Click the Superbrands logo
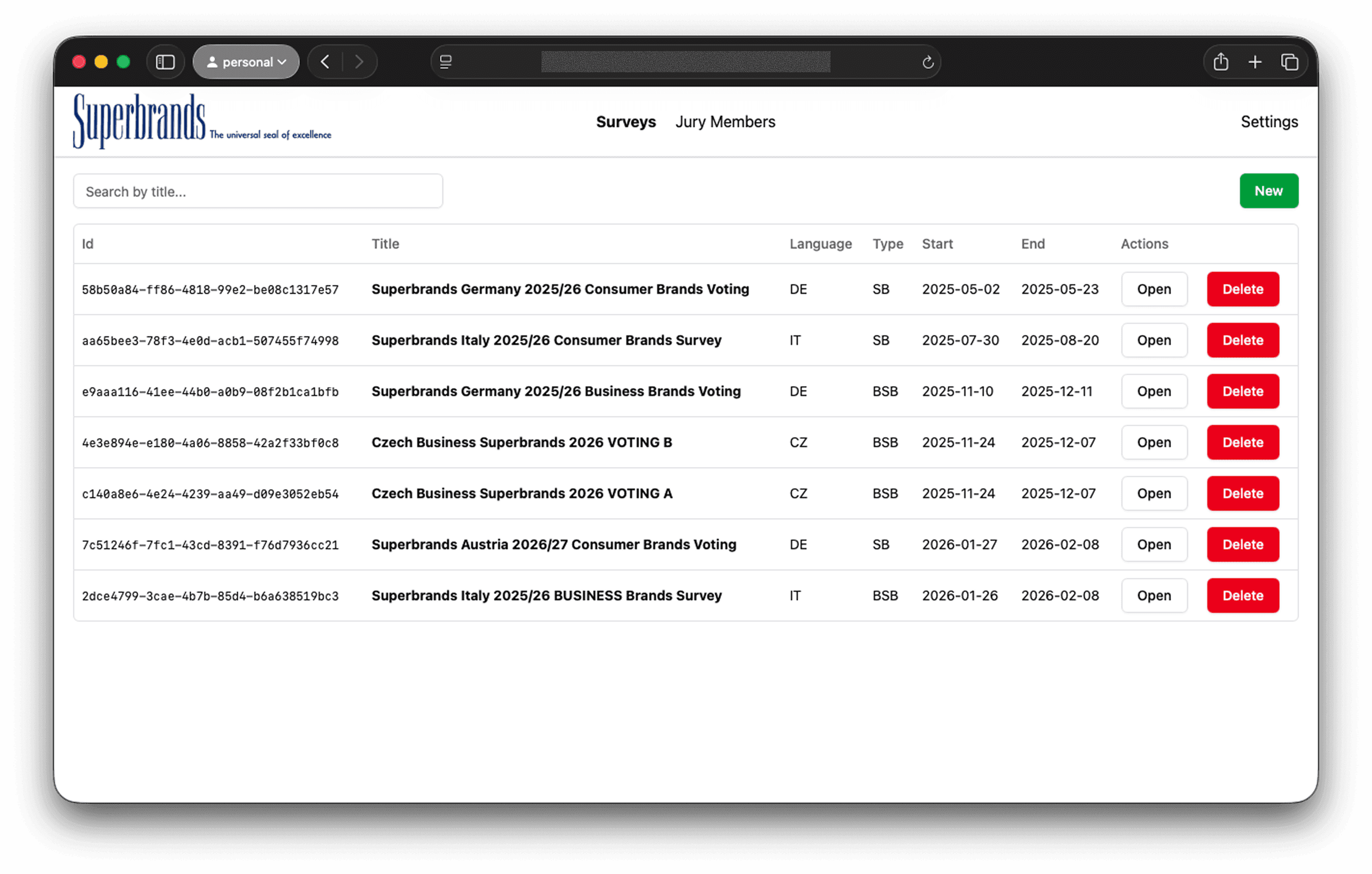This screenshot has height=874, width=1372. (202, 121)
